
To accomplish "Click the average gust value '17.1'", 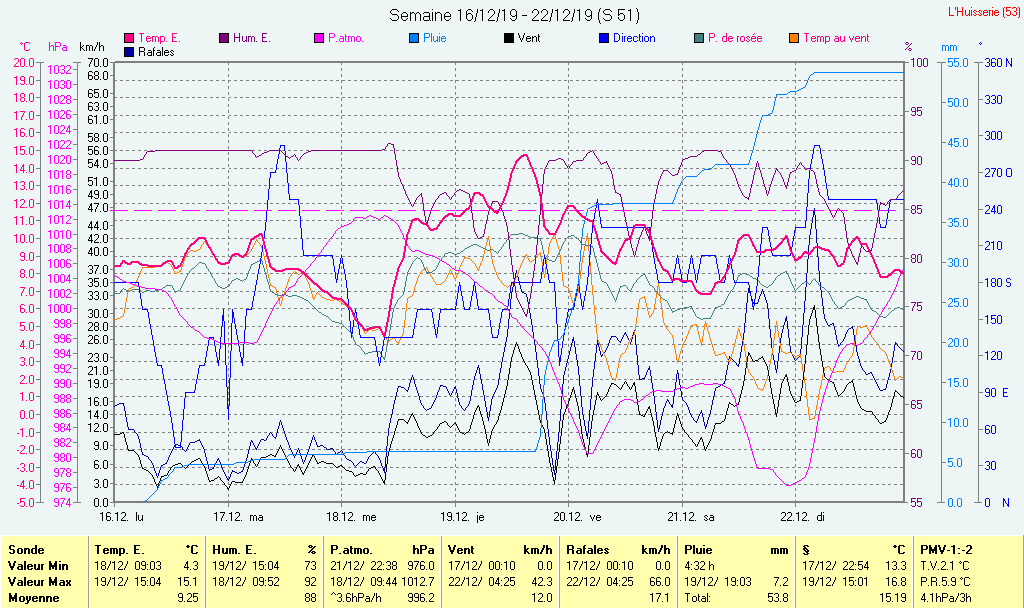I will click(660, 598).
